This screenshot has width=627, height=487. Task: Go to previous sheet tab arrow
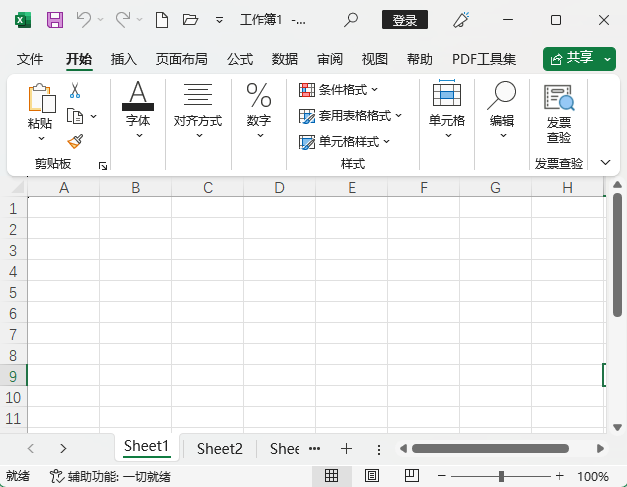31,448
